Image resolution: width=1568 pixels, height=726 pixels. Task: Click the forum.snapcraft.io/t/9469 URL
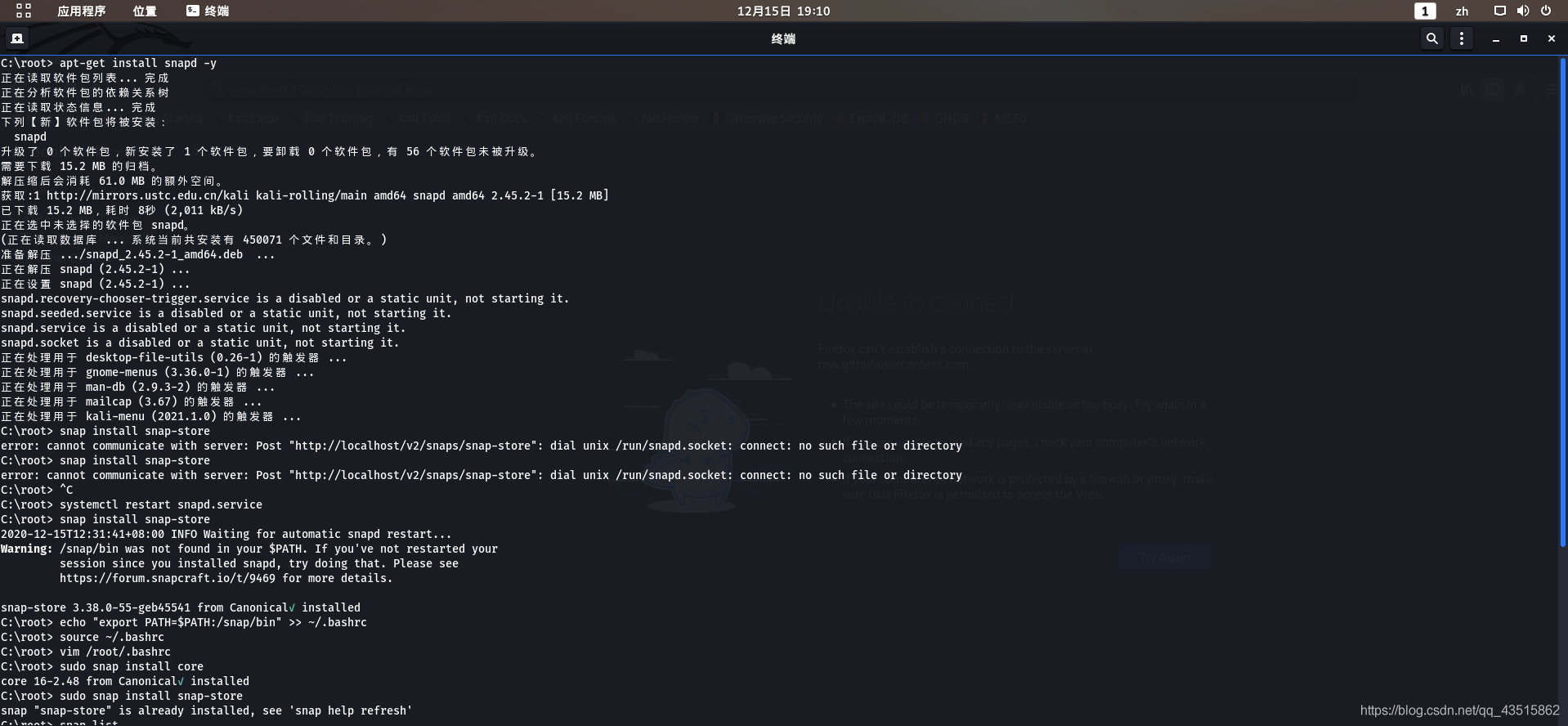click(x=168, y=578)
